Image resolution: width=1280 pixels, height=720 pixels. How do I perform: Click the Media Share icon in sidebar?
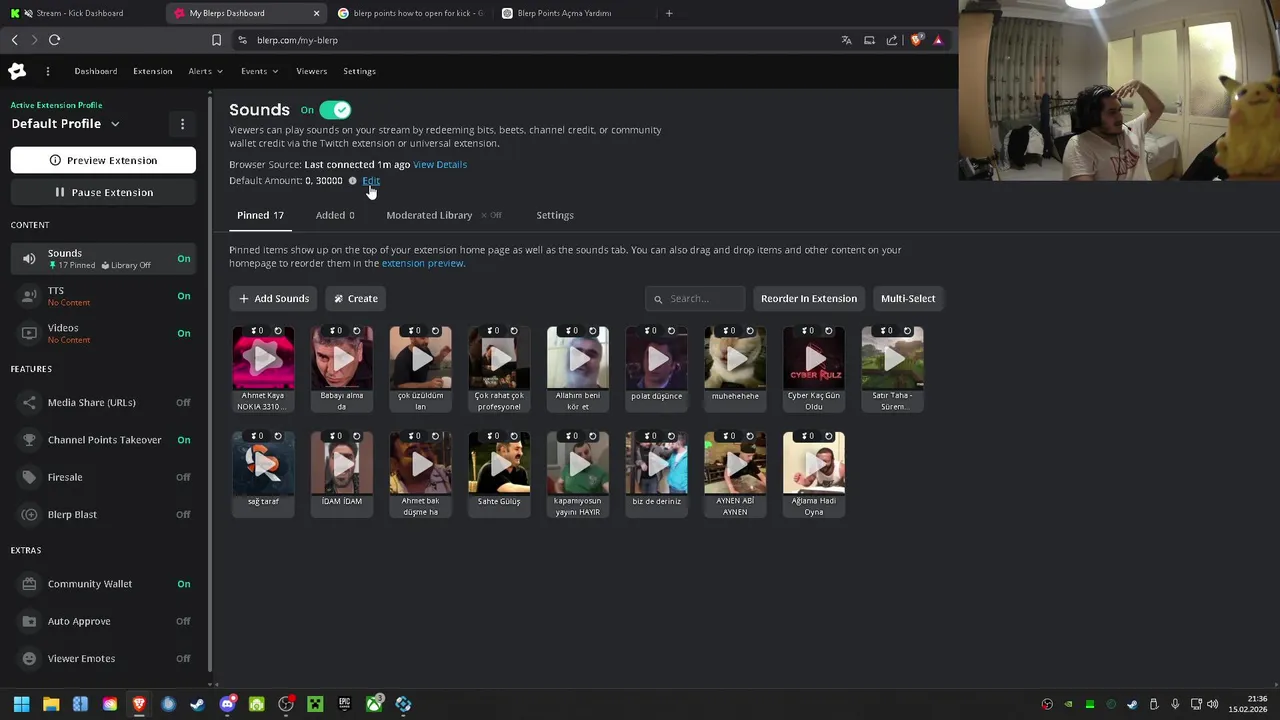tap(29, 403)
